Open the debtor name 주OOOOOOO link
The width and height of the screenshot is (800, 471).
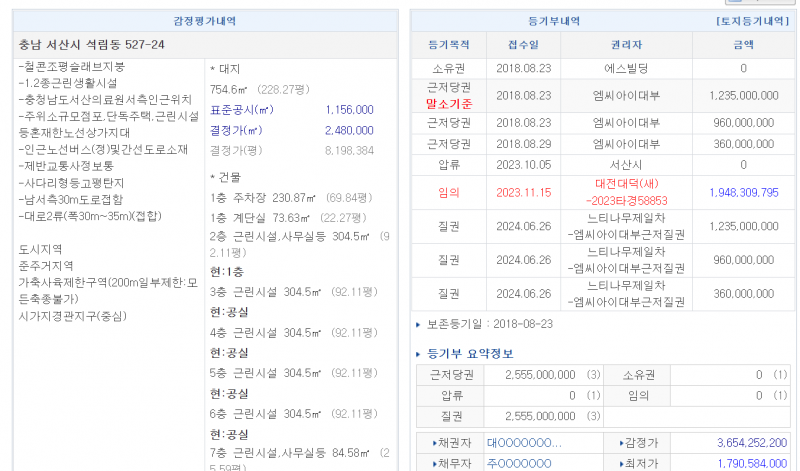520,463
